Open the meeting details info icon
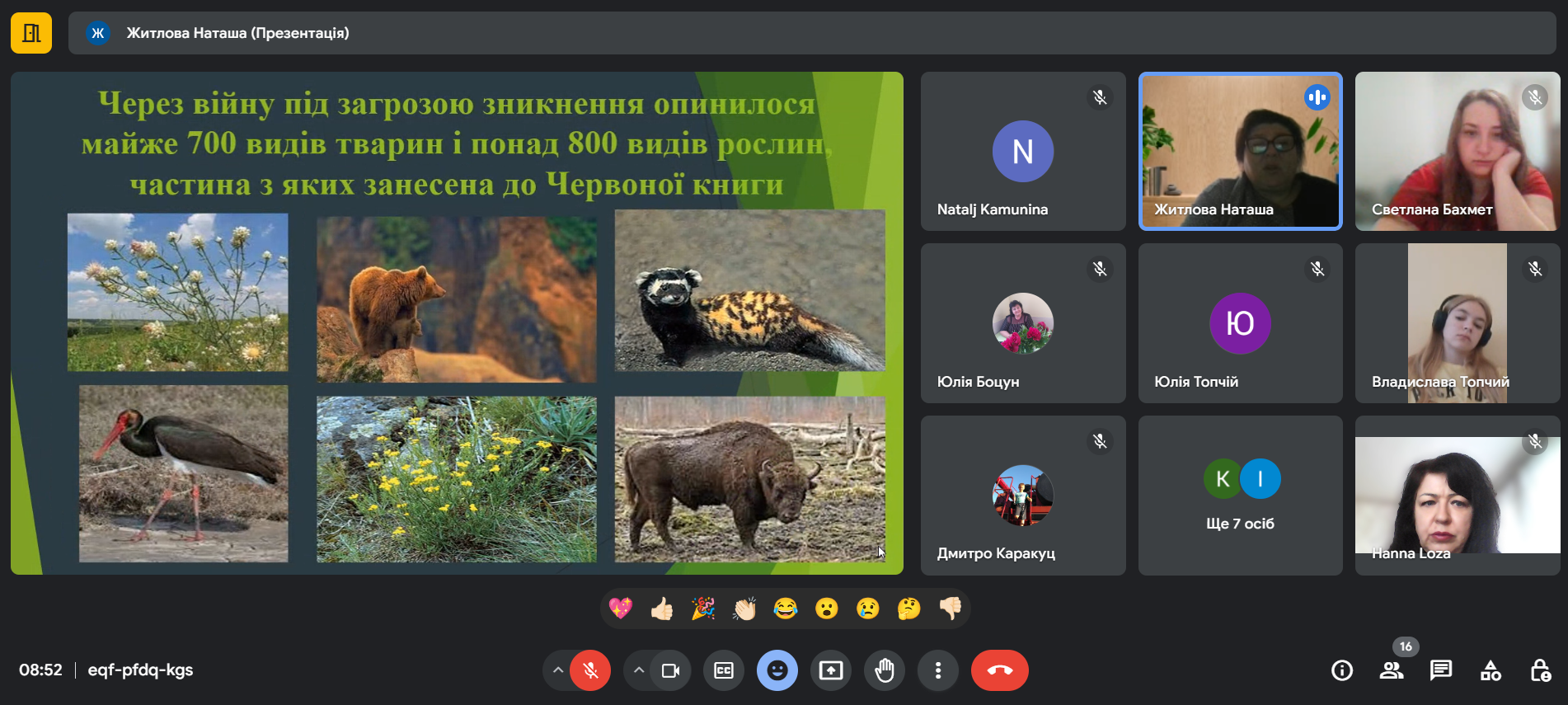 pyautogui.click(x=1341, y=670)
